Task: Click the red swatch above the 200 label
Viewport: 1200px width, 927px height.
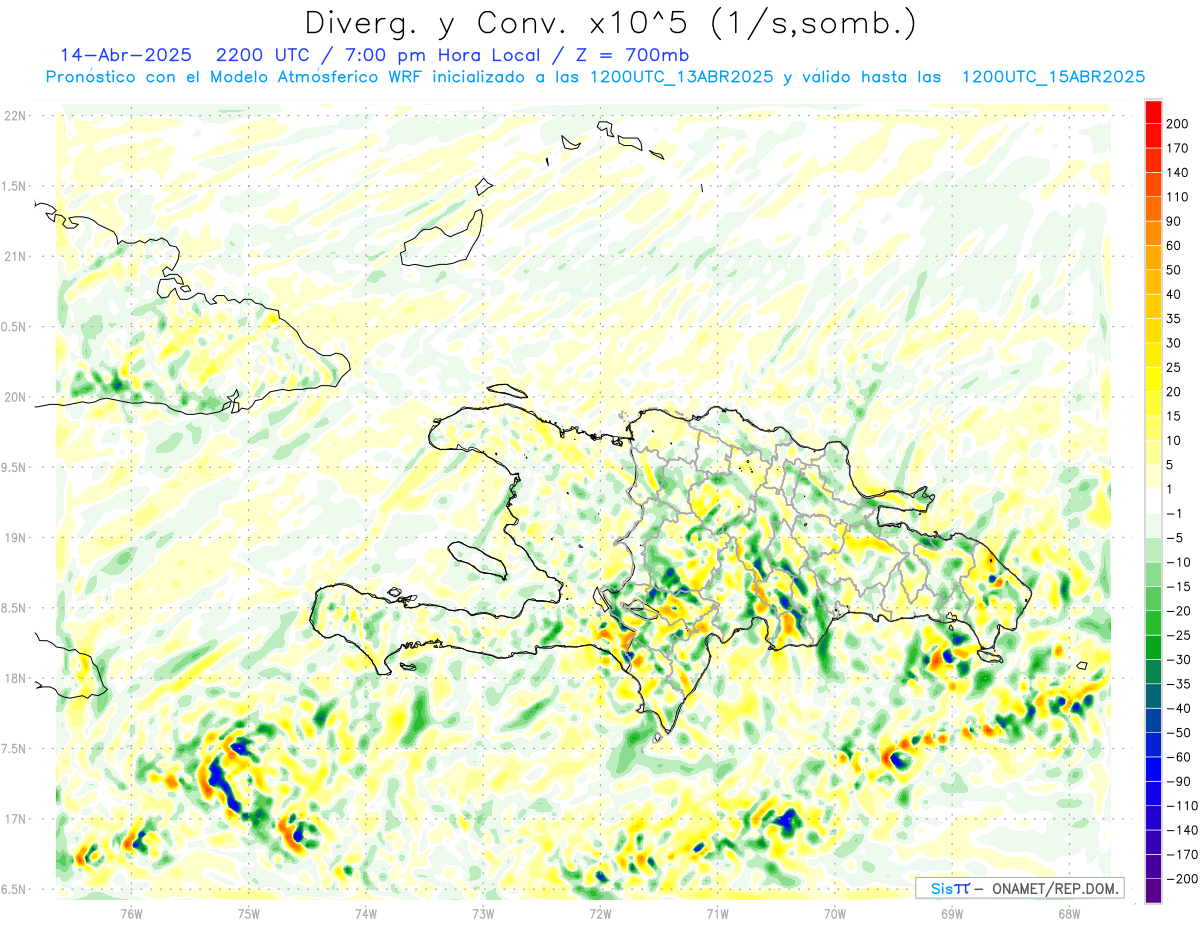Action: 1153,112
